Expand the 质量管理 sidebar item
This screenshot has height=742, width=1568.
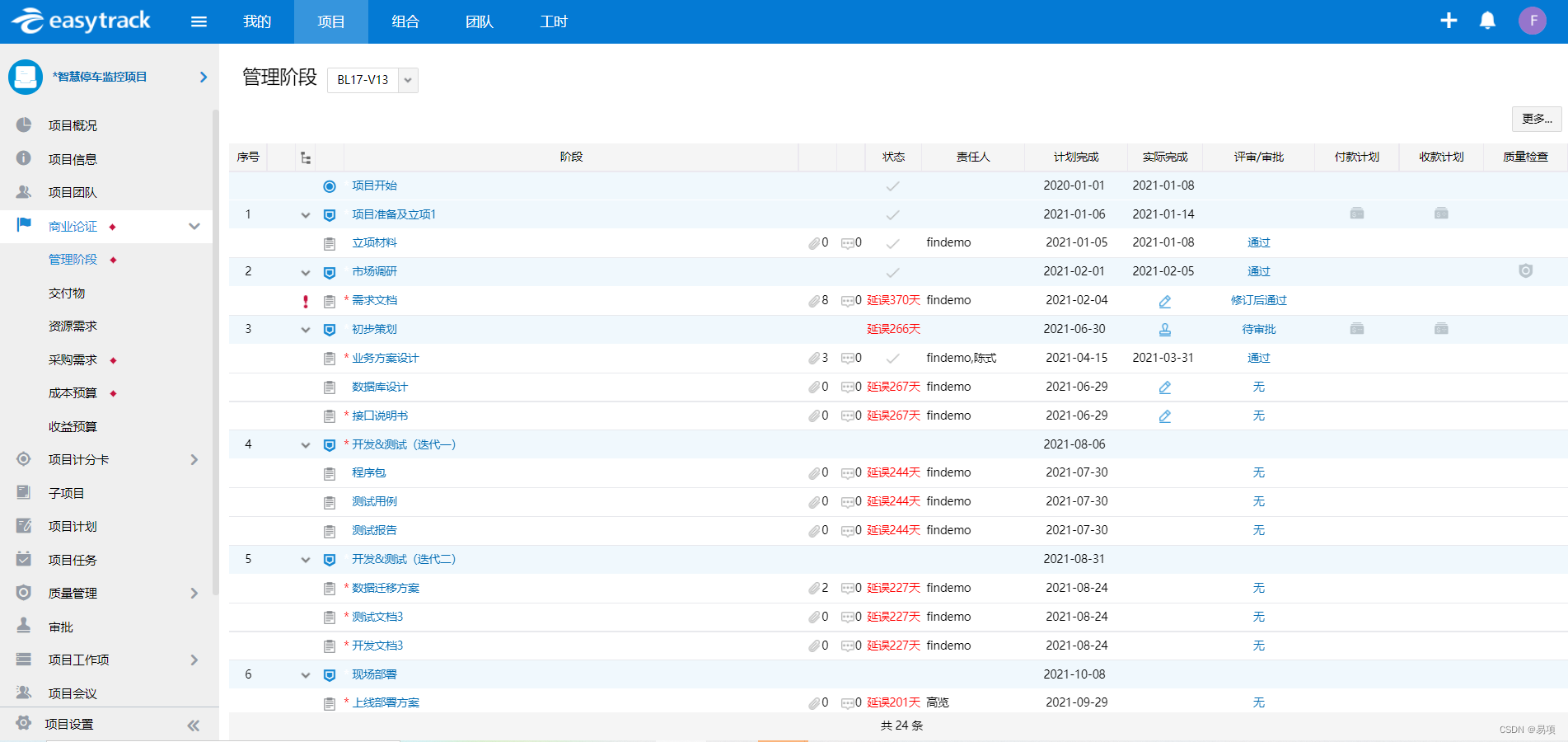[x=194, y=593]
